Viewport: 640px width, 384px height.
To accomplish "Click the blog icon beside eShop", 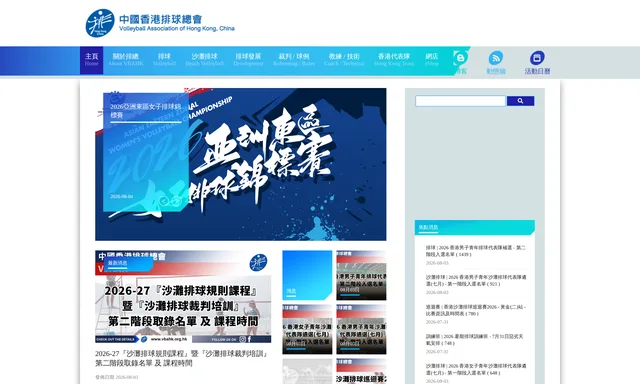I will (x=460, y=58).
